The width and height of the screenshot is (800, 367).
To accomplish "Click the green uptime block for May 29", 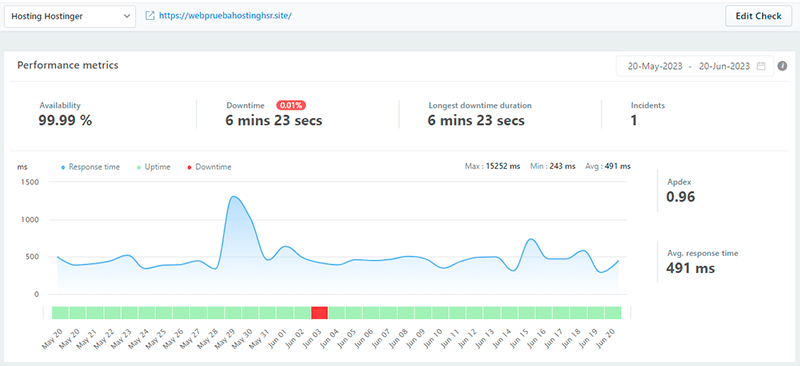I will 233,312.
